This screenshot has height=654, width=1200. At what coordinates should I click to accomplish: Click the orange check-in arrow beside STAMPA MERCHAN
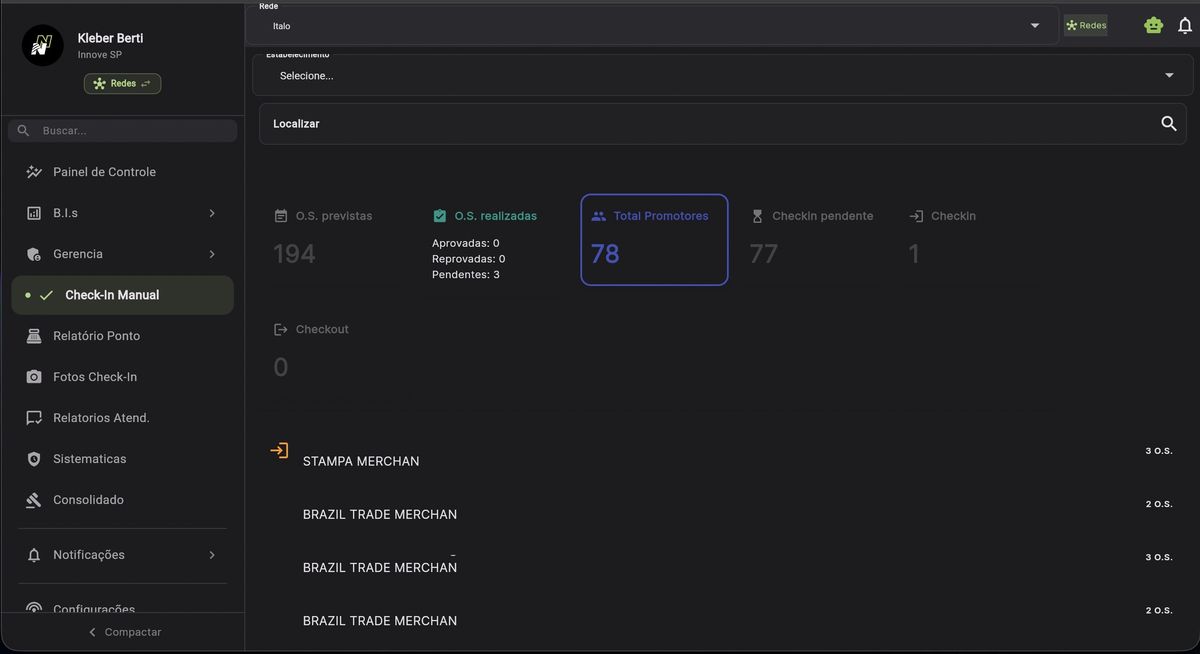coord(279,451)
